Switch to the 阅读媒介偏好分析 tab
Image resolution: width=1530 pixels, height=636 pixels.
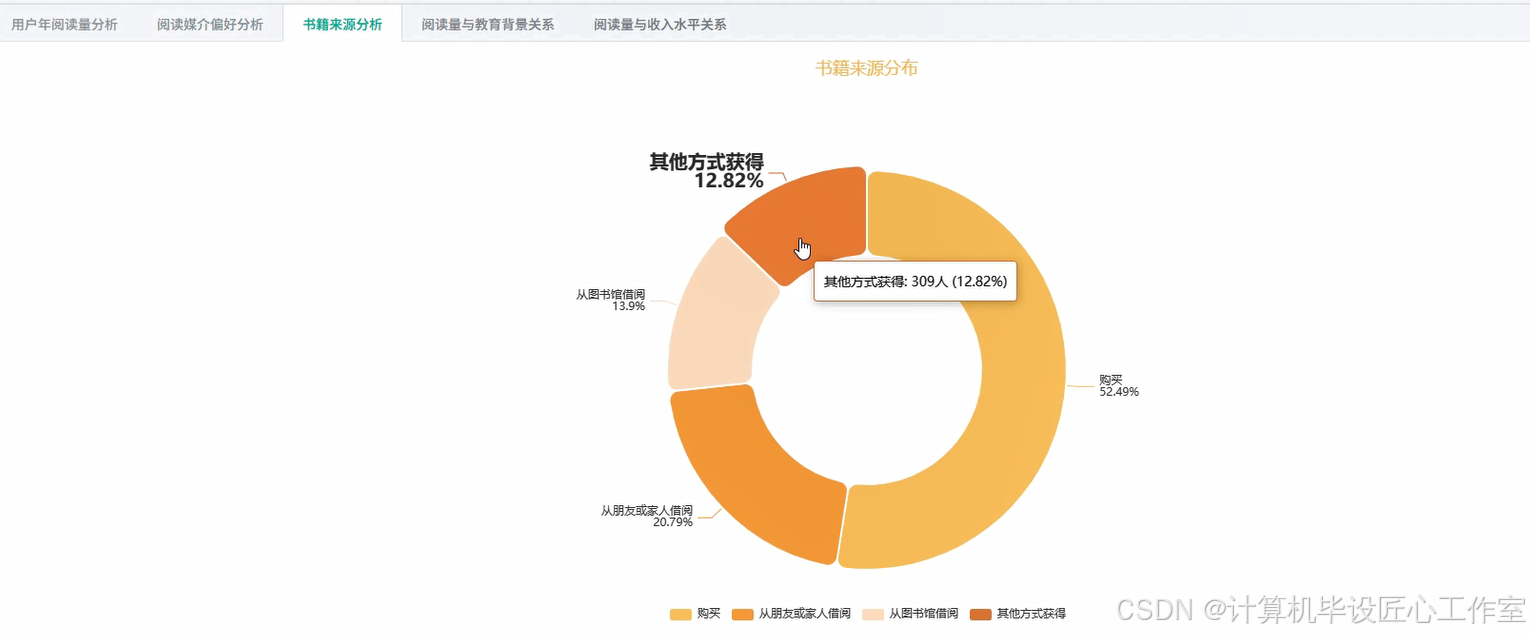coord(210,24)
